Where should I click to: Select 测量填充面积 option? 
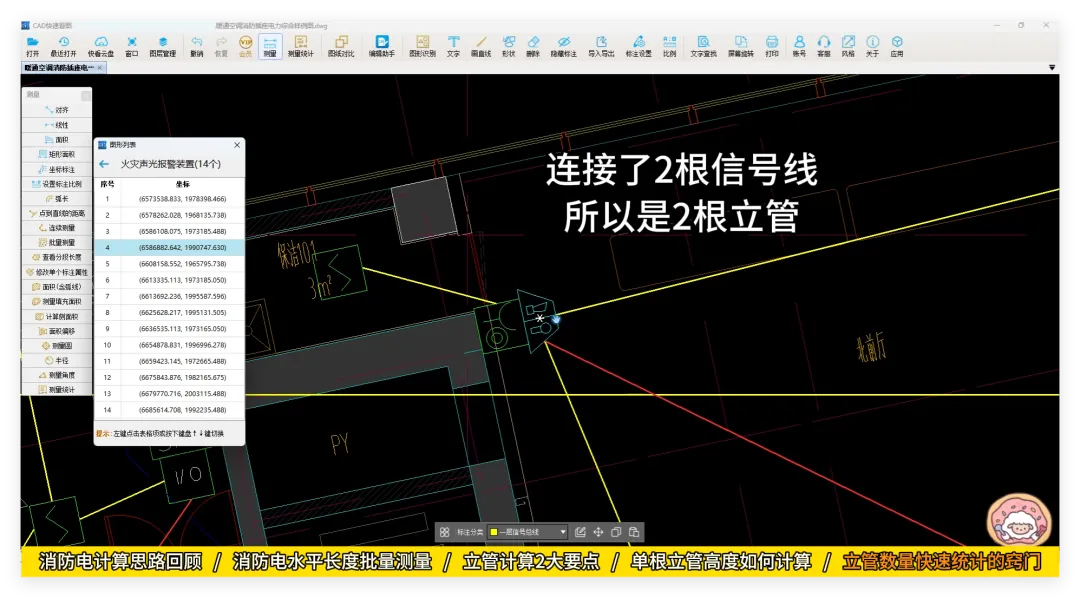[56, 302]
